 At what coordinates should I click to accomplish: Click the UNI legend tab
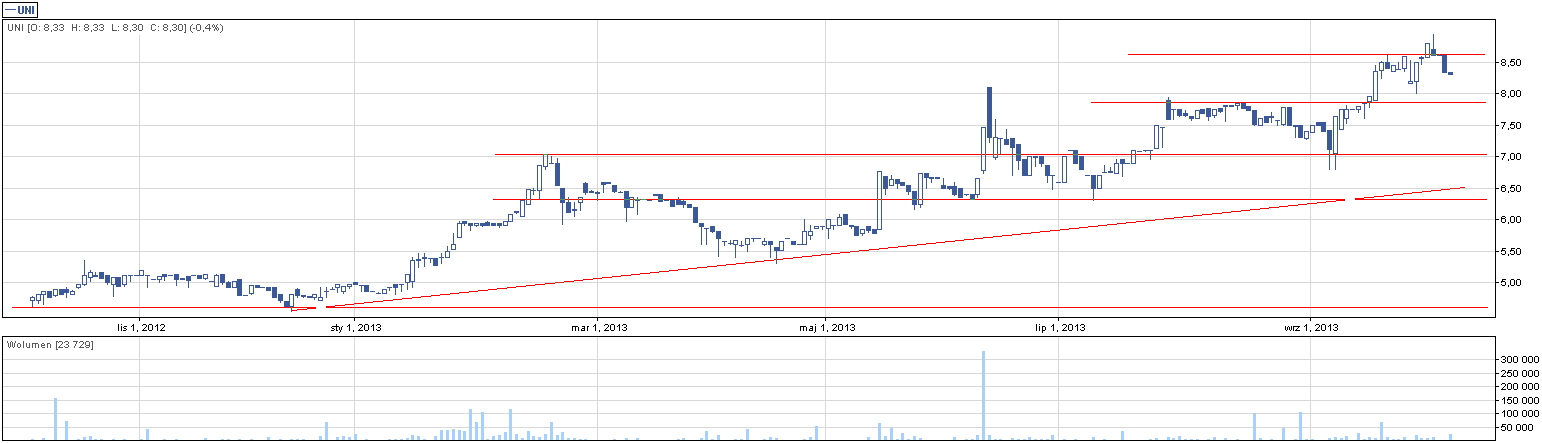pyautogui.click(x=20, y=10)
